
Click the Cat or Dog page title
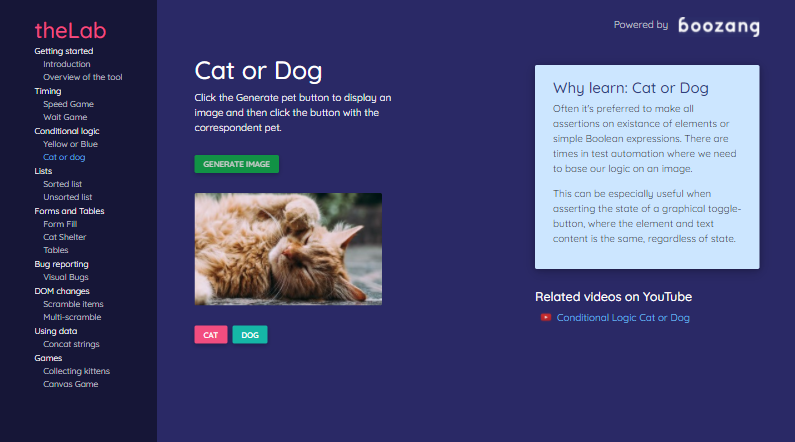click(258, 71)
